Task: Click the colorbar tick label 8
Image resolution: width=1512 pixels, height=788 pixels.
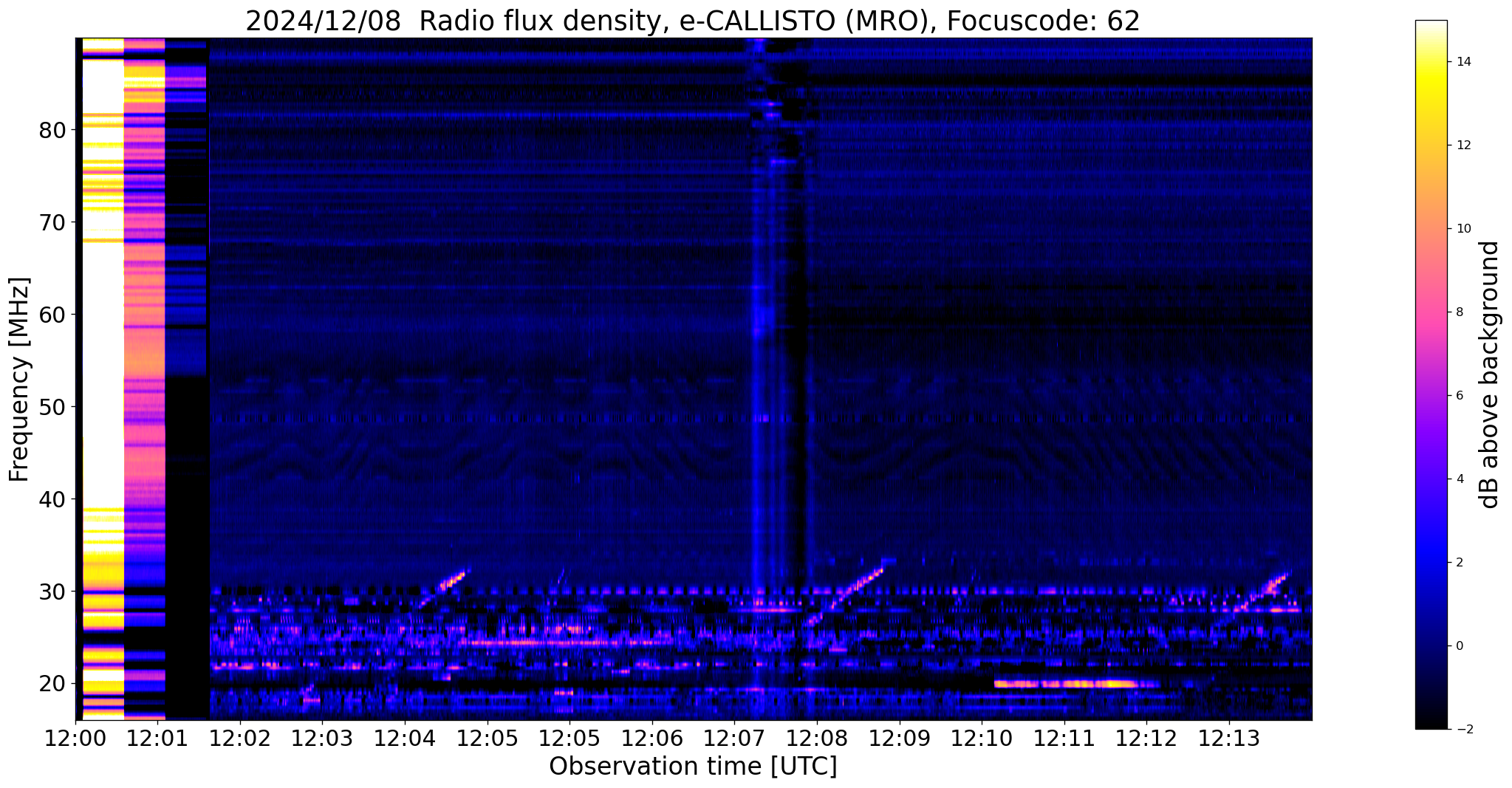Action: point(1459,312)
